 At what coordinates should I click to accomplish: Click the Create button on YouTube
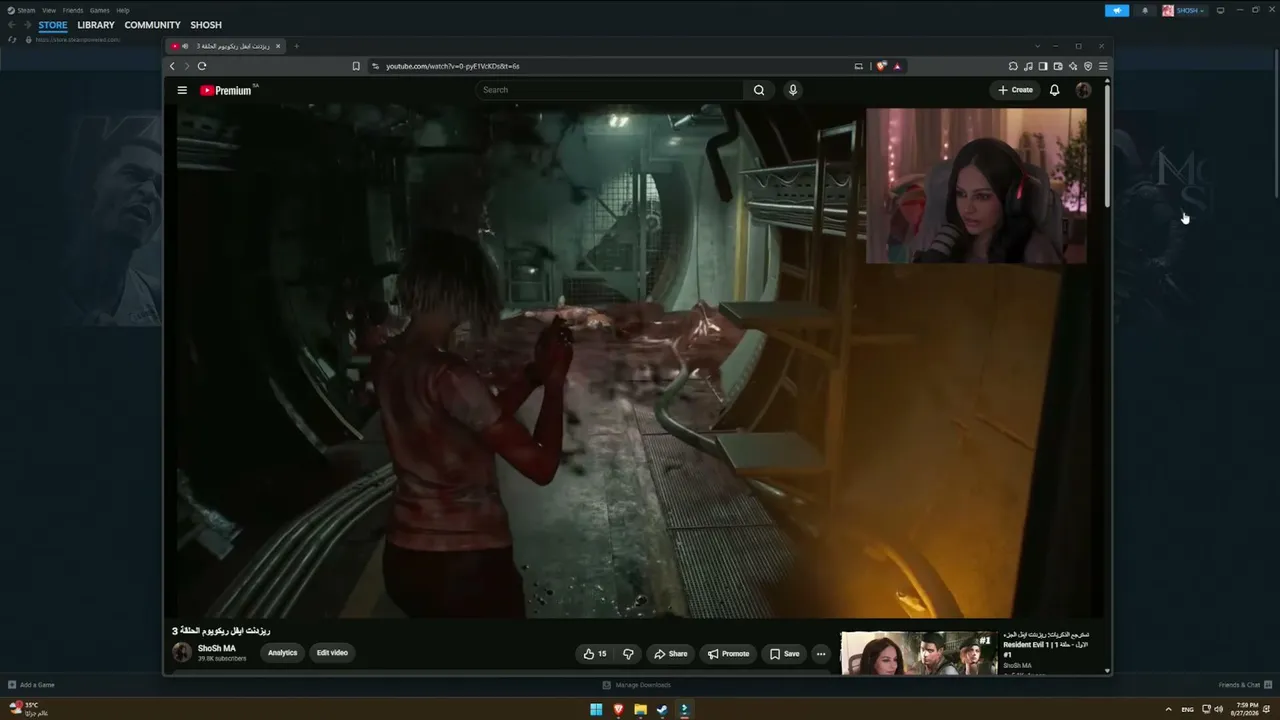pos(1015,90)
